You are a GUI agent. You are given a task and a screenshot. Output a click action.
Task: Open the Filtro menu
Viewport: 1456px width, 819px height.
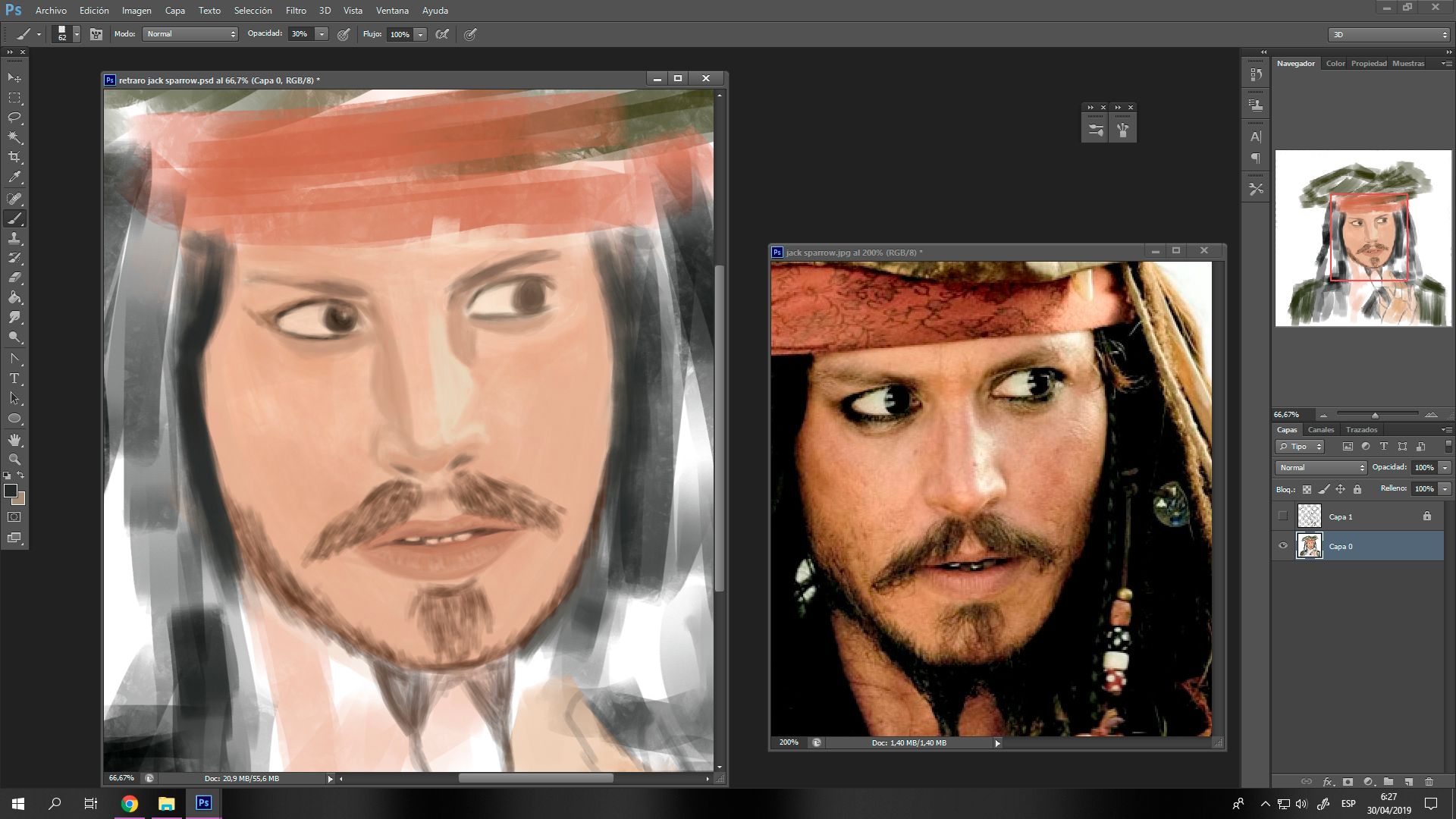(296, 11)
